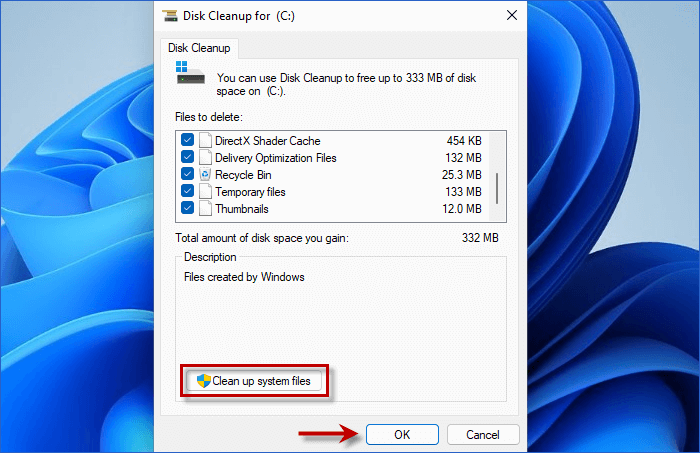Click the Disk Cleanup title bar icon
700x453 pixels.
(170, 16)
